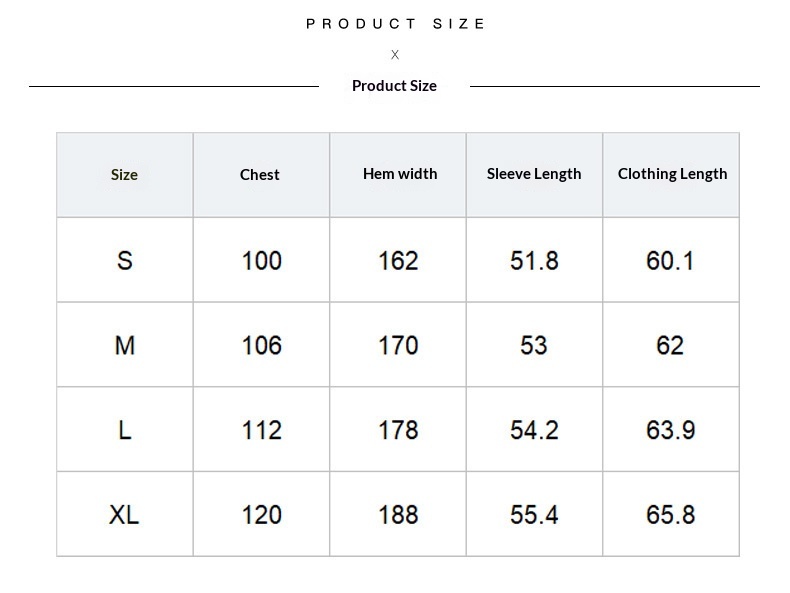Select the Hem width column header
This screenshot has height=593, width=790.
pos(400,174)
